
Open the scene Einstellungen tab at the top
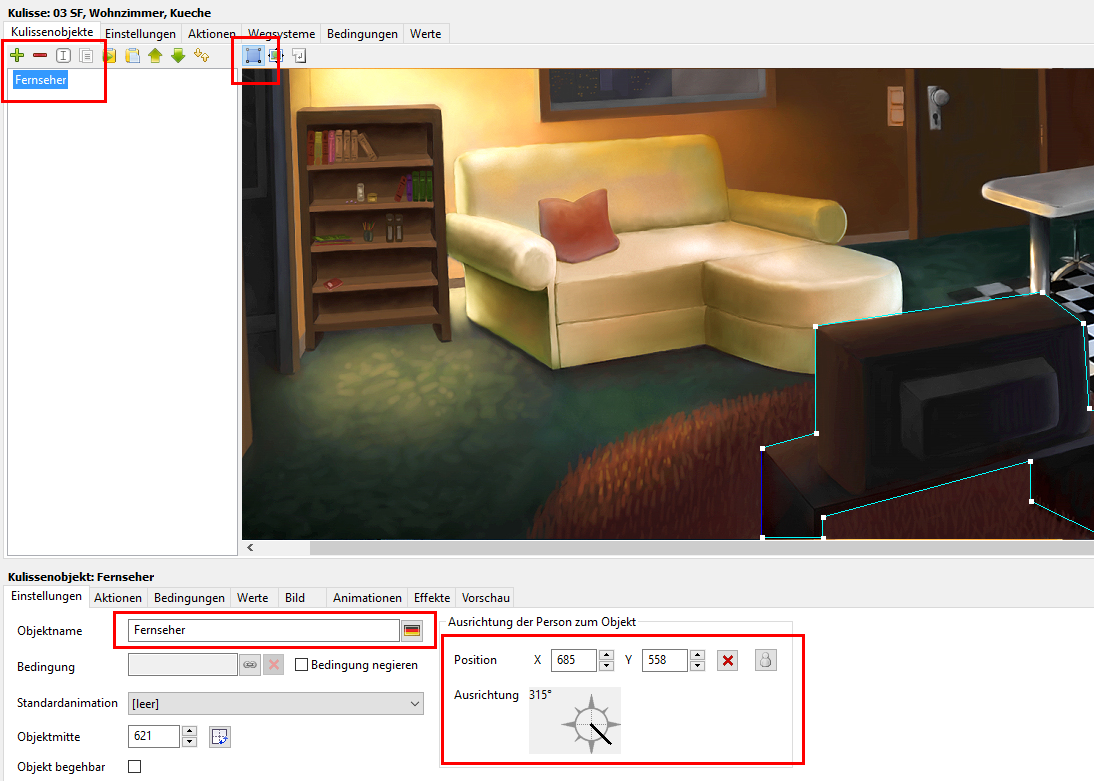[140, 34]
